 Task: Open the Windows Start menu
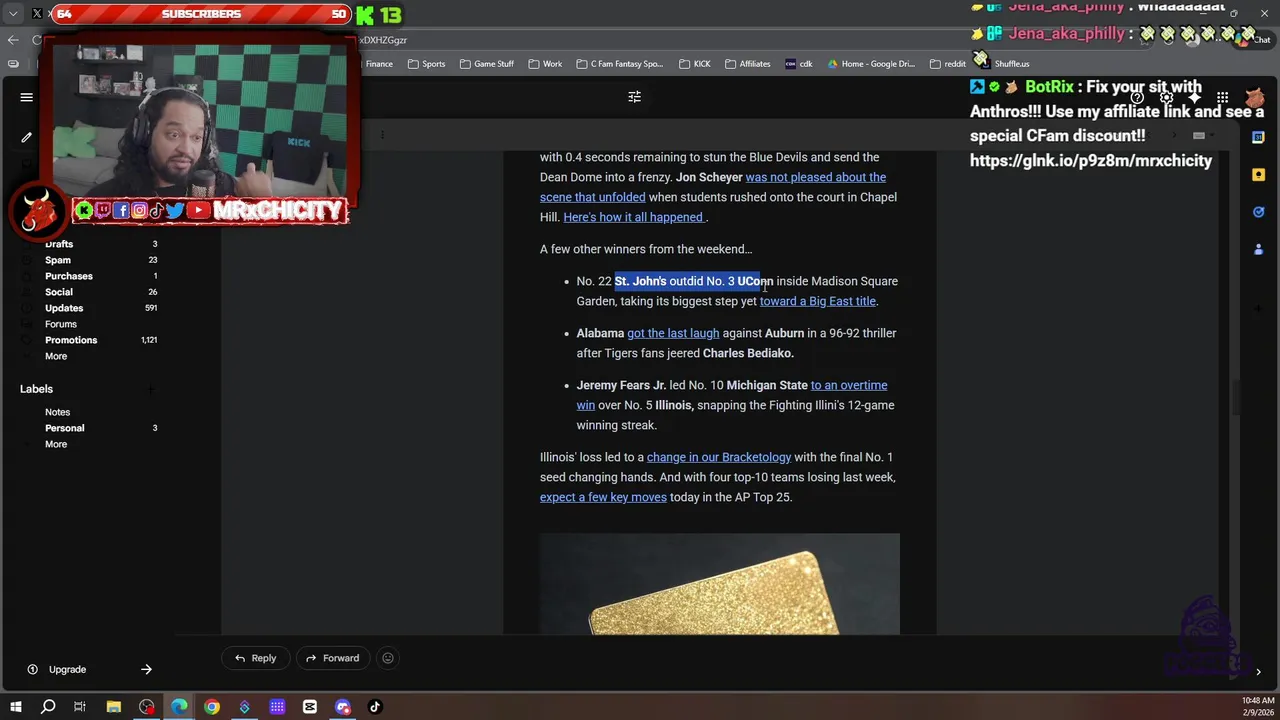[x=15, y=707]
